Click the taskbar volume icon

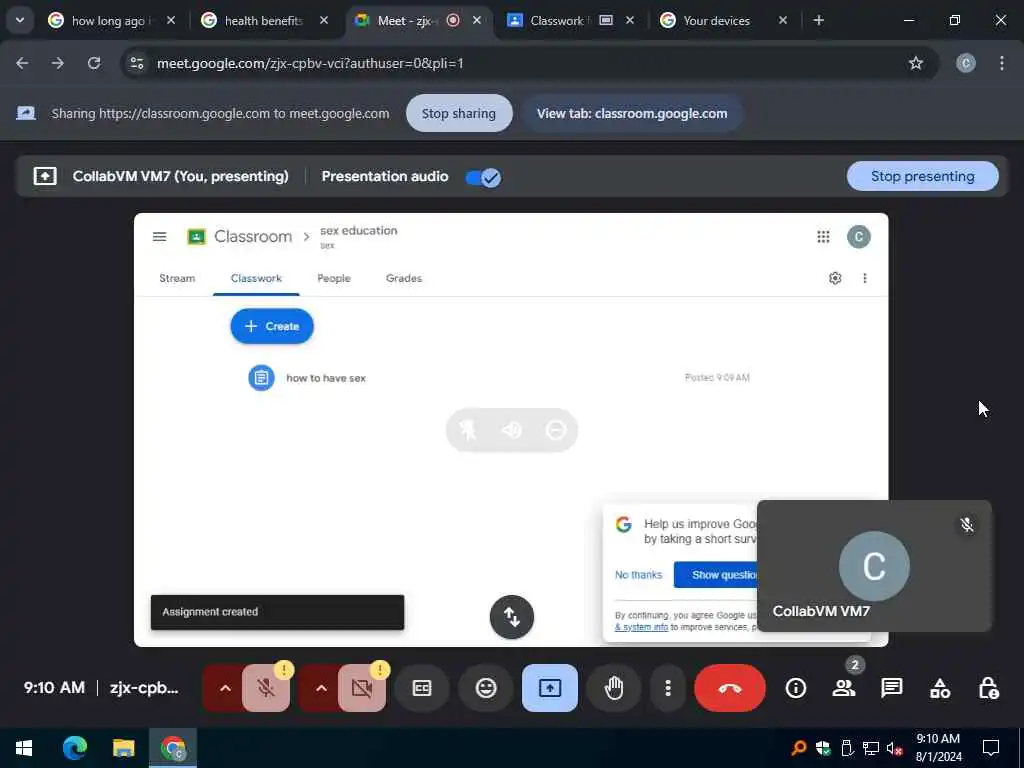coord(894,749)
